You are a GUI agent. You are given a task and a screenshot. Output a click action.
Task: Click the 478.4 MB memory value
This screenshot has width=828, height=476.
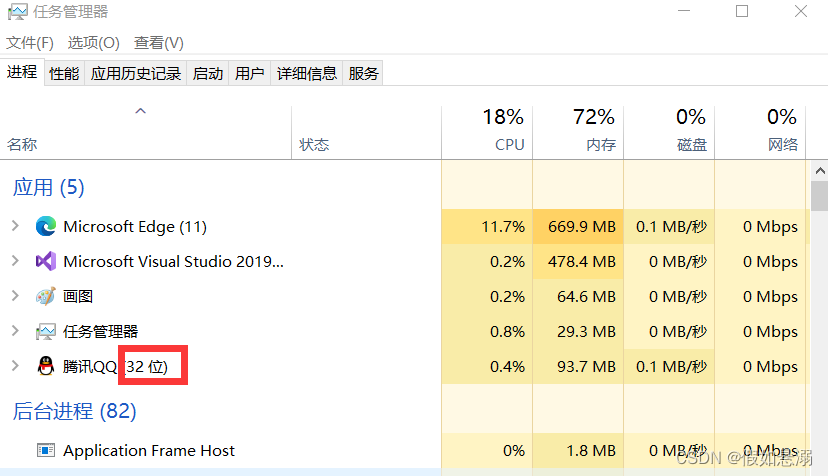click(x=582, y=262)
